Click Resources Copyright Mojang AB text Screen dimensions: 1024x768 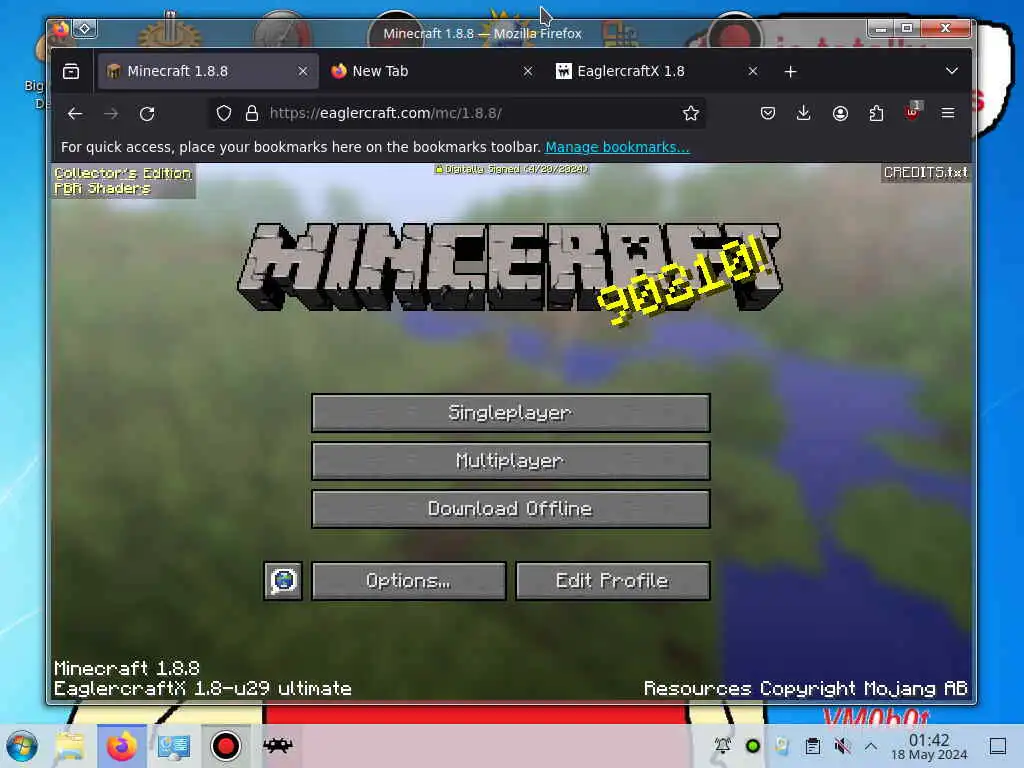tap(805, 689)
